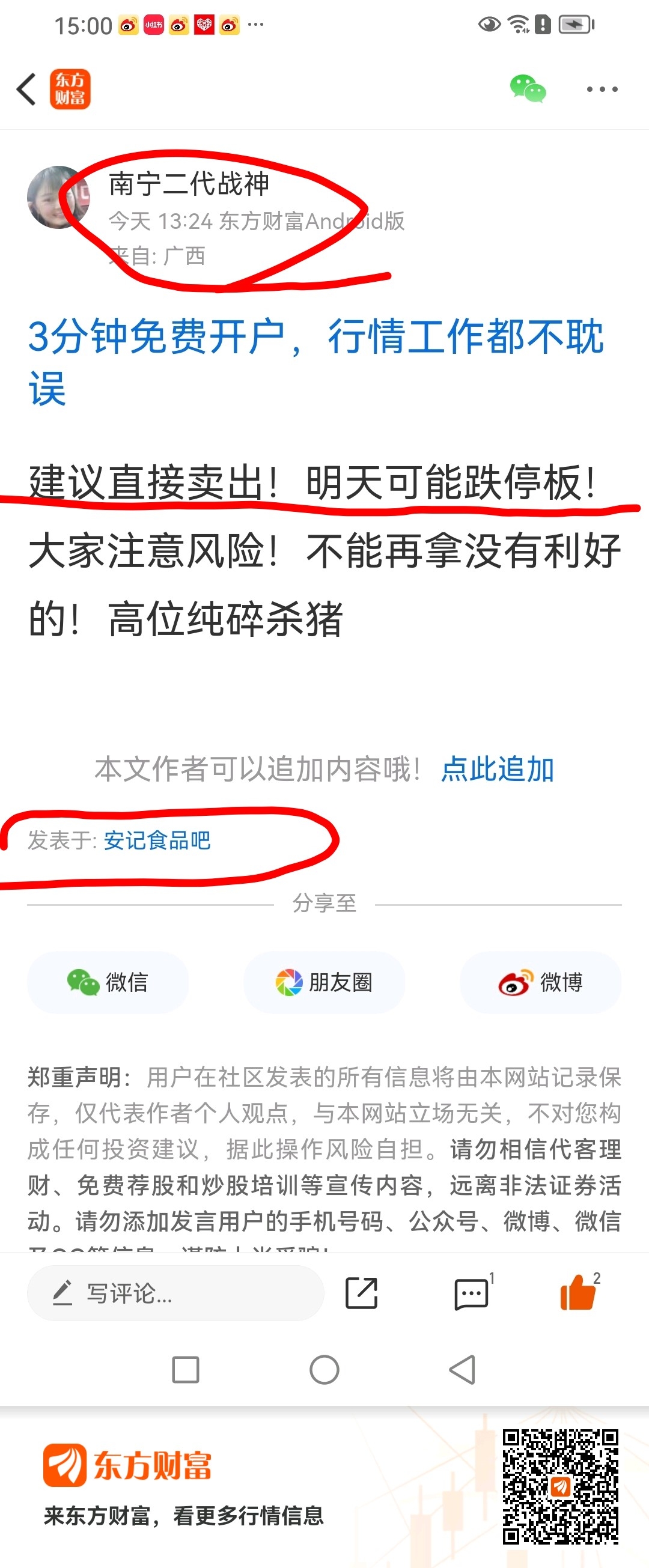The width and height of the screenshot is (649, 1568).
Task: Share the post to 朋友圈
Action: [324, 982]
